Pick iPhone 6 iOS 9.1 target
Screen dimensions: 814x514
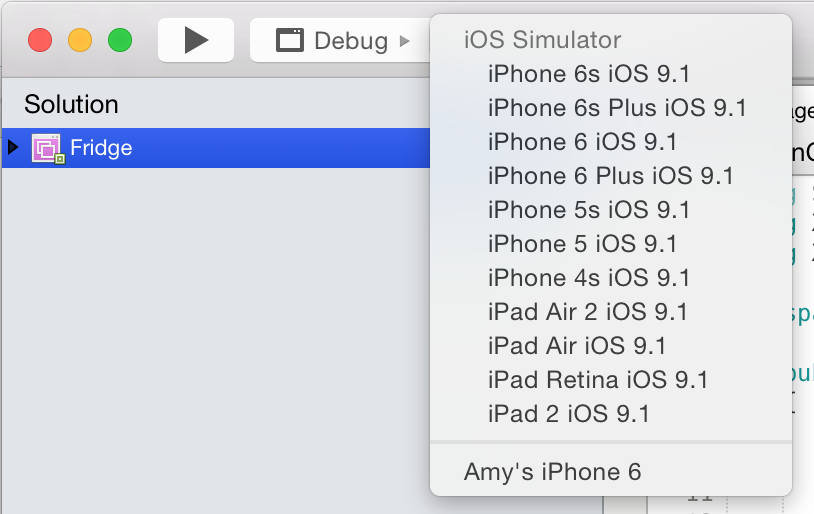pos(611,142)
